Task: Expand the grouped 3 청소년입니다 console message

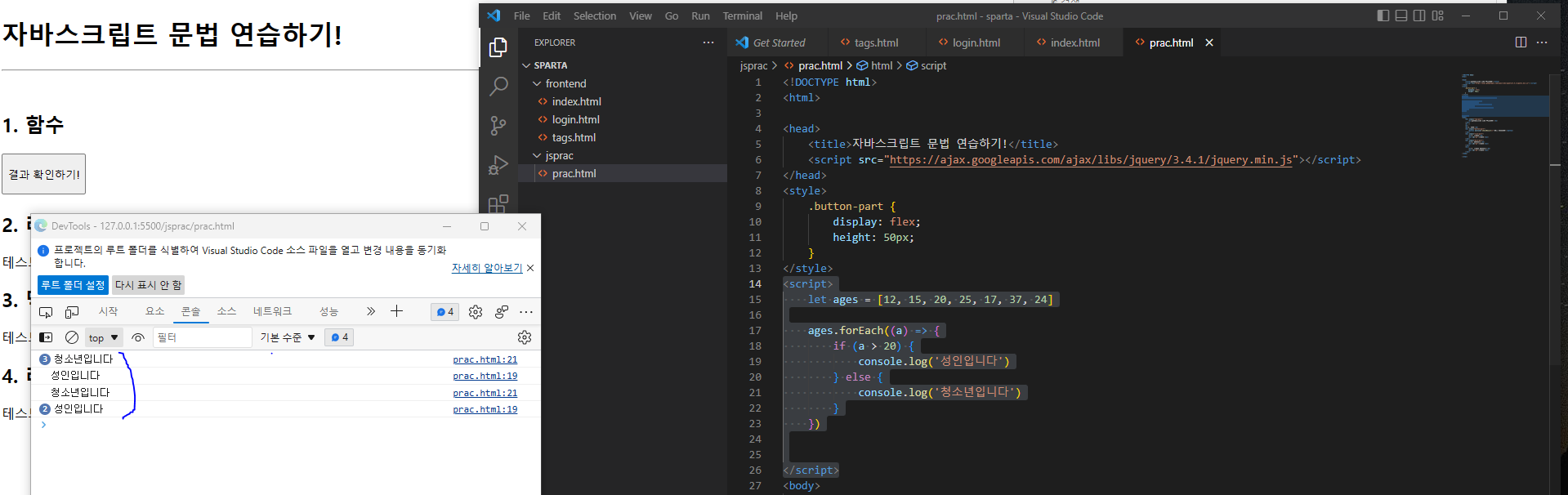Action: pyautogui.click(x=45, y=359)
